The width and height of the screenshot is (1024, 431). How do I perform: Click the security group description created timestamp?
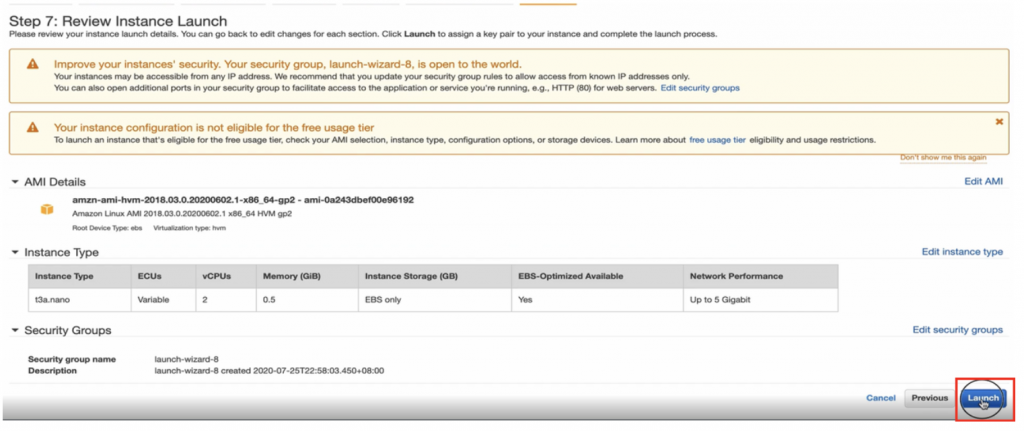tap(269, 370)
